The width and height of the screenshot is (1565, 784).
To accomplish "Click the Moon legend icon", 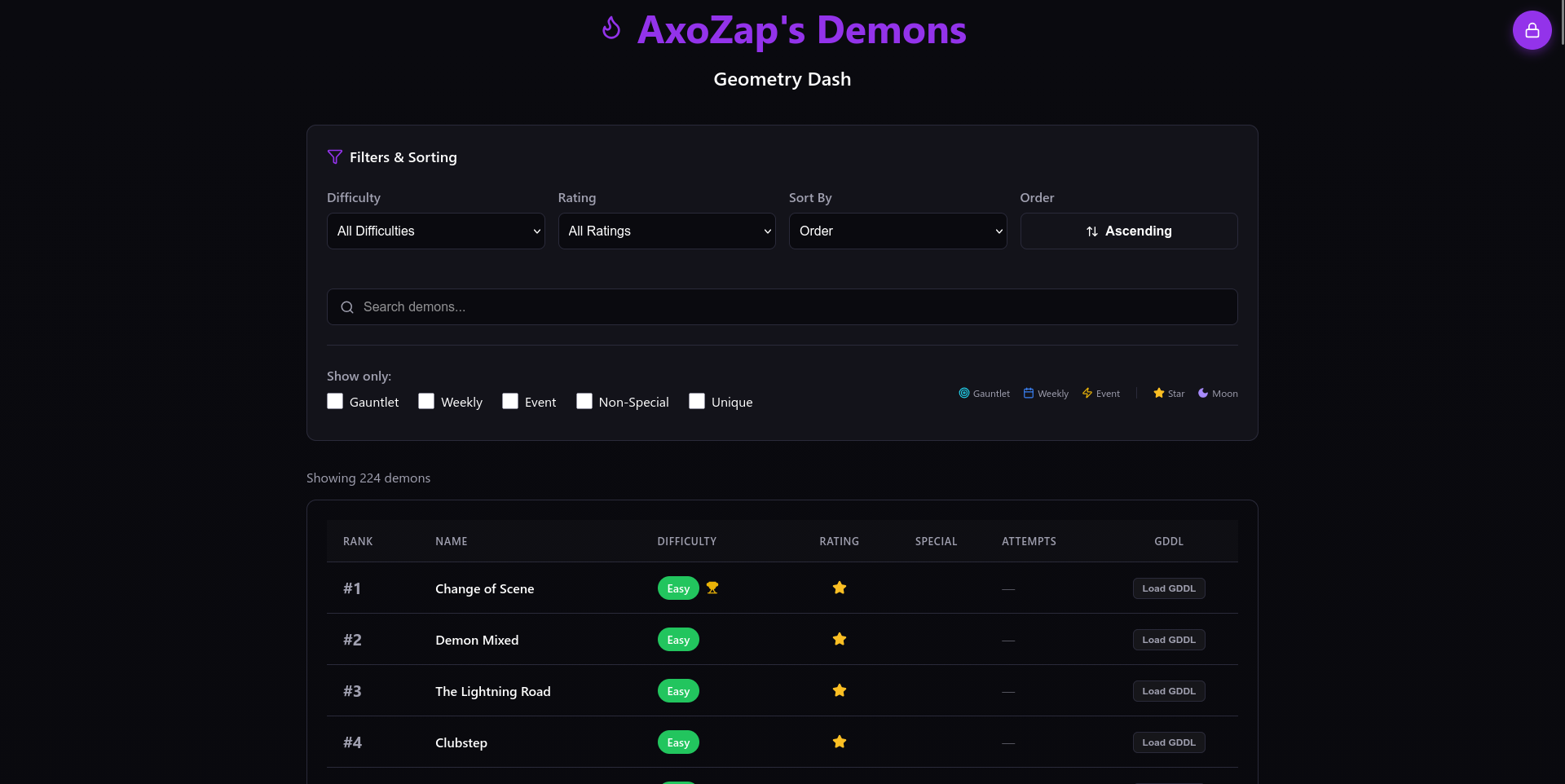I will point(1203,393).
